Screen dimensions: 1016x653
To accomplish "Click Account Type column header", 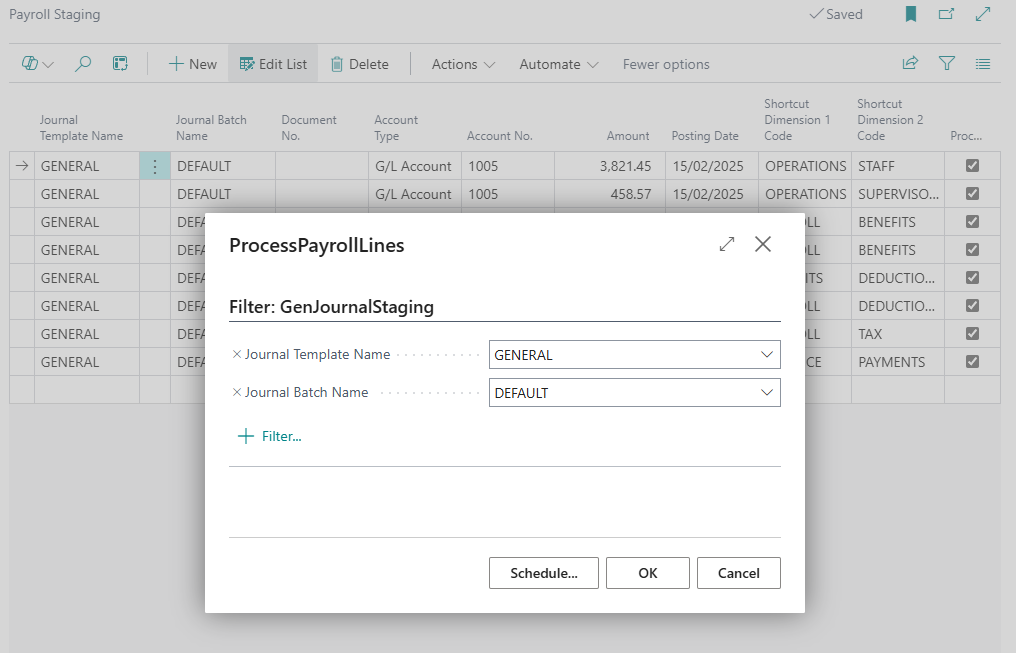I will [x=395, y=128].
